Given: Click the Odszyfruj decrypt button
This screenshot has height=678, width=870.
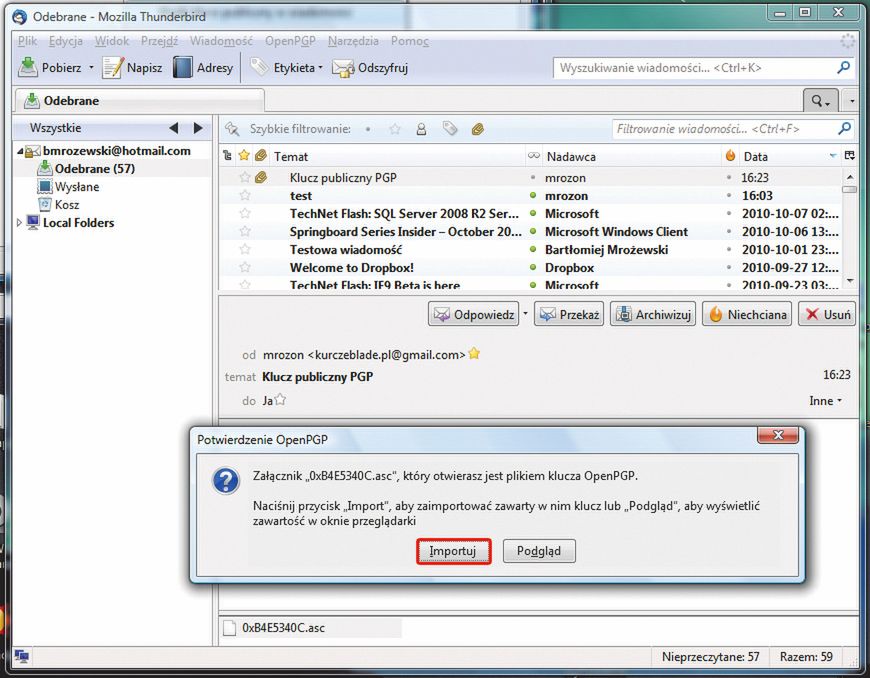Looking at the screenshot, I should coord(370,68).
